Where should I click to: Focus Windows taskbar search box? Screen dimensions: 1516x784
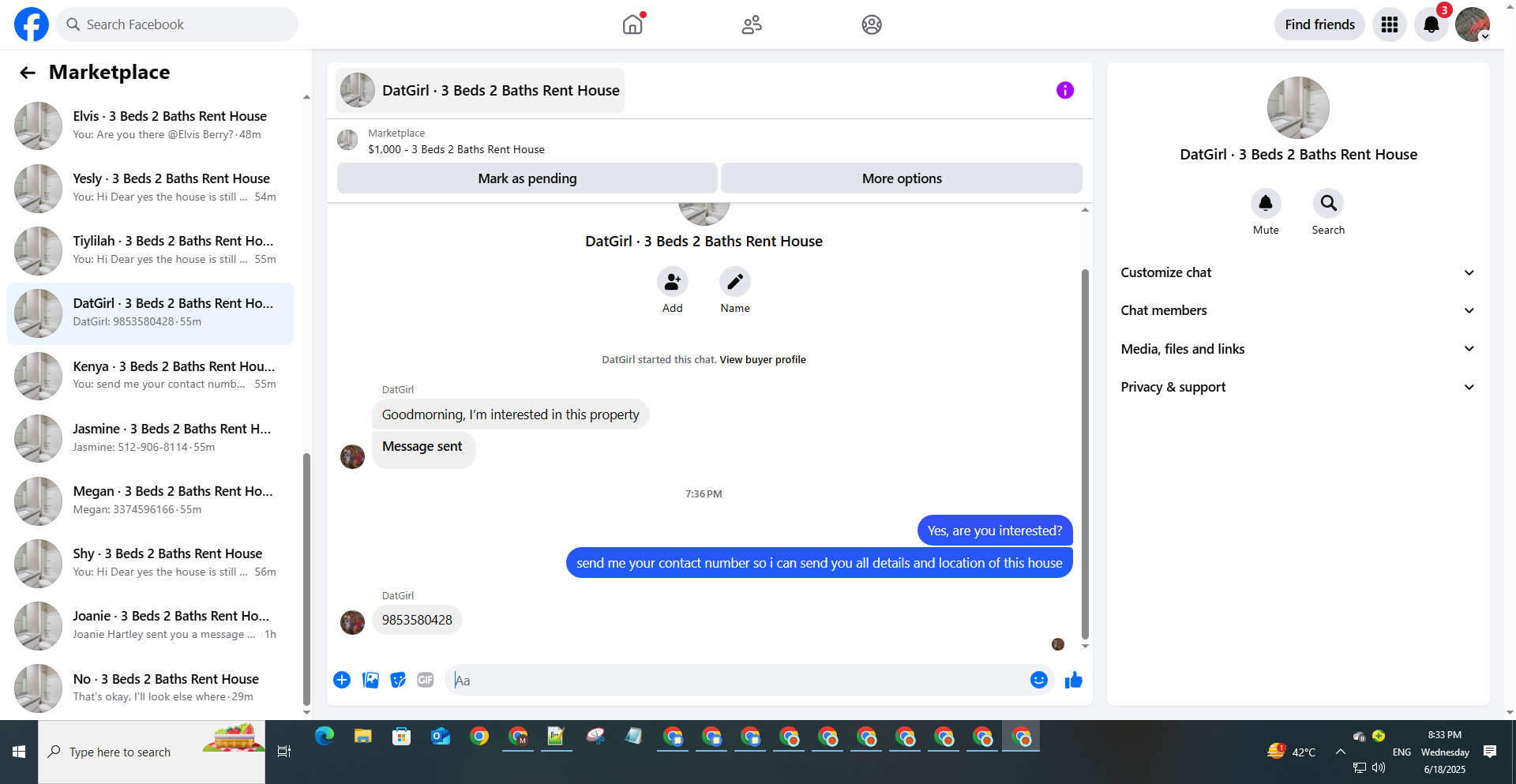pos(152,752)
